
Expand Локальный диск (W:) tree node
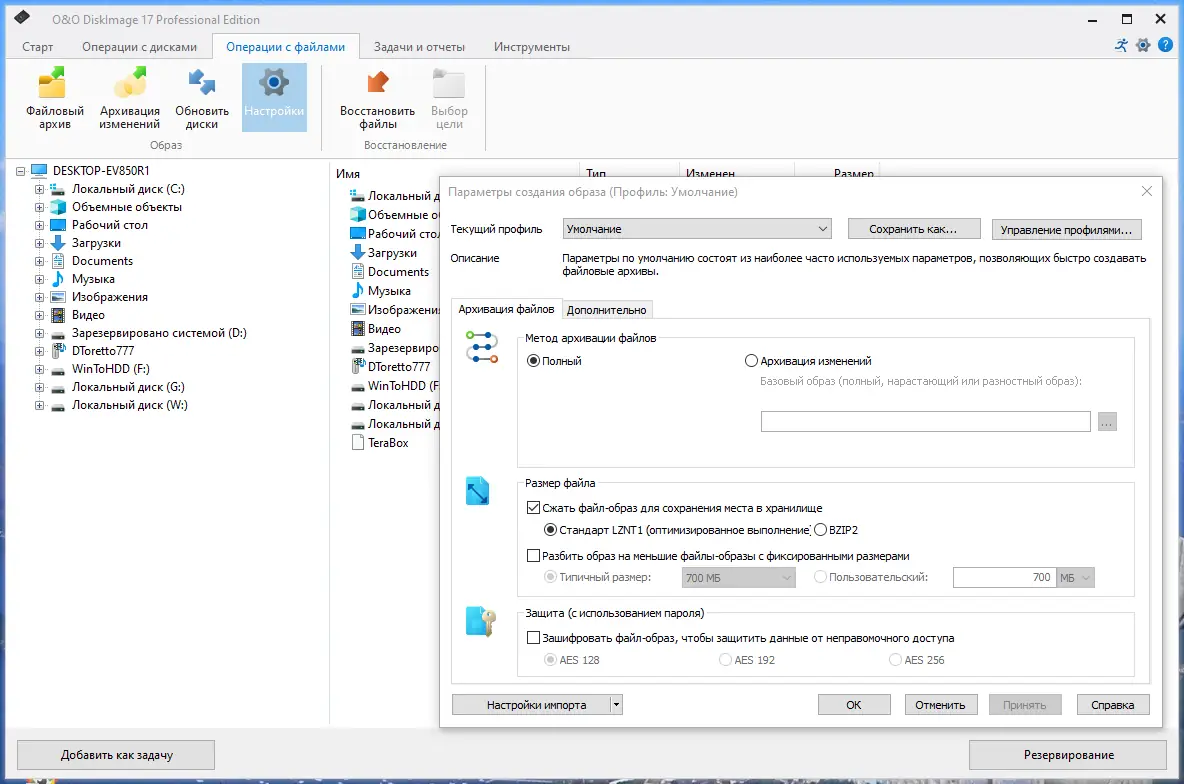coord(39,406)
